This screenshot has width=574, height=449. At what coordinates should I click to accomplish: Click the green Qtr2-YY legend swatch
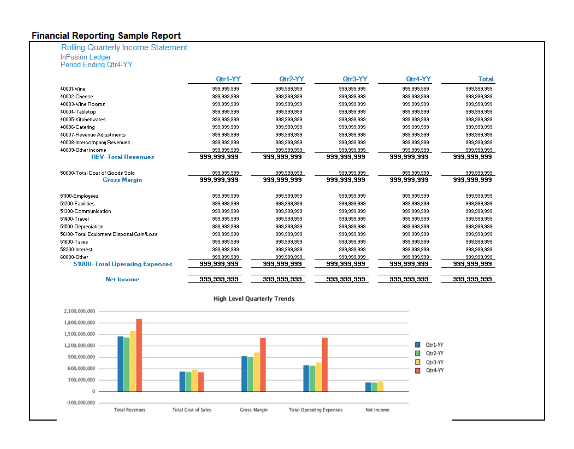pyautogui.click(x=418, y=353)
